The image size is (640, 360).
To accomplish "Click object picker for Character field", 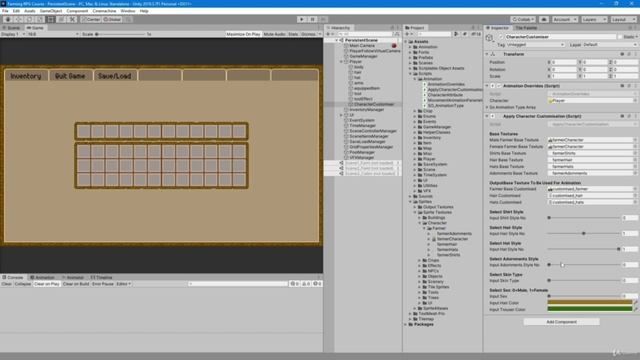I will [635, 100].
